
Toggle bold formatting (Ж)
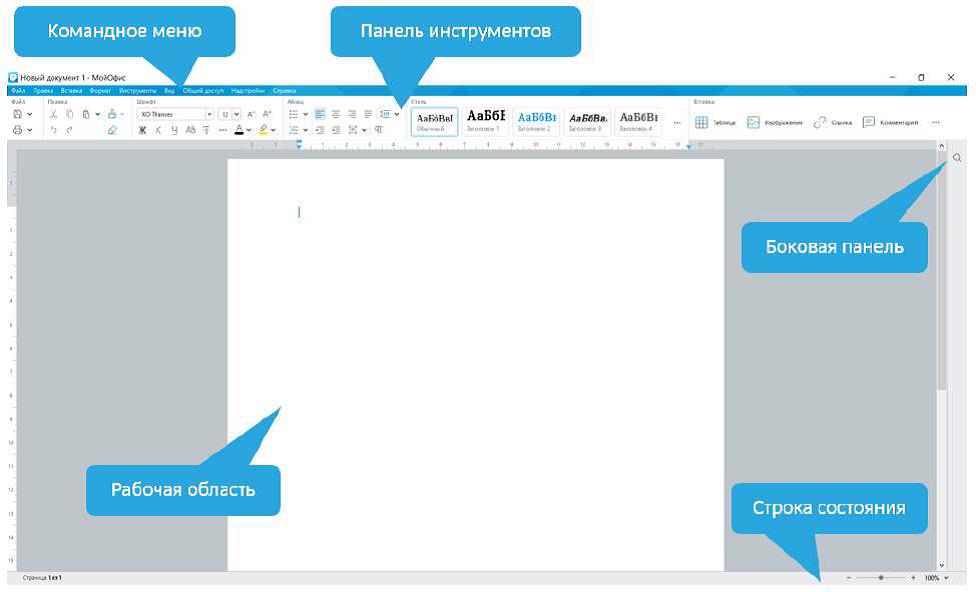click(142, 130)
